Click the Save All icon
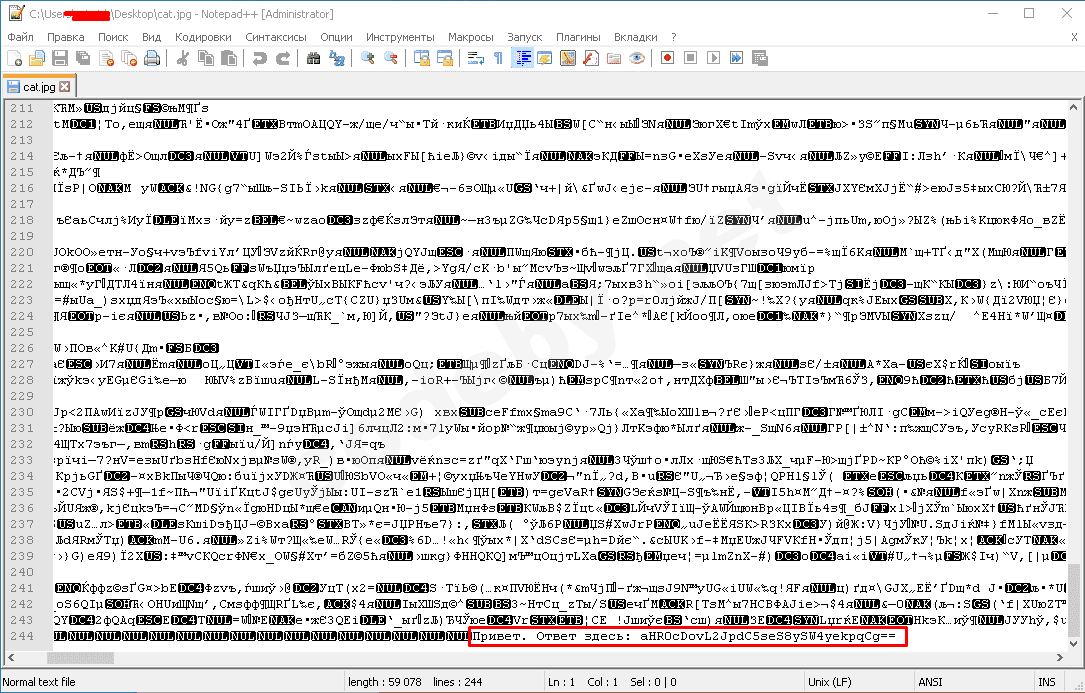The image size is (1085, 693). (x=83, y=58)
